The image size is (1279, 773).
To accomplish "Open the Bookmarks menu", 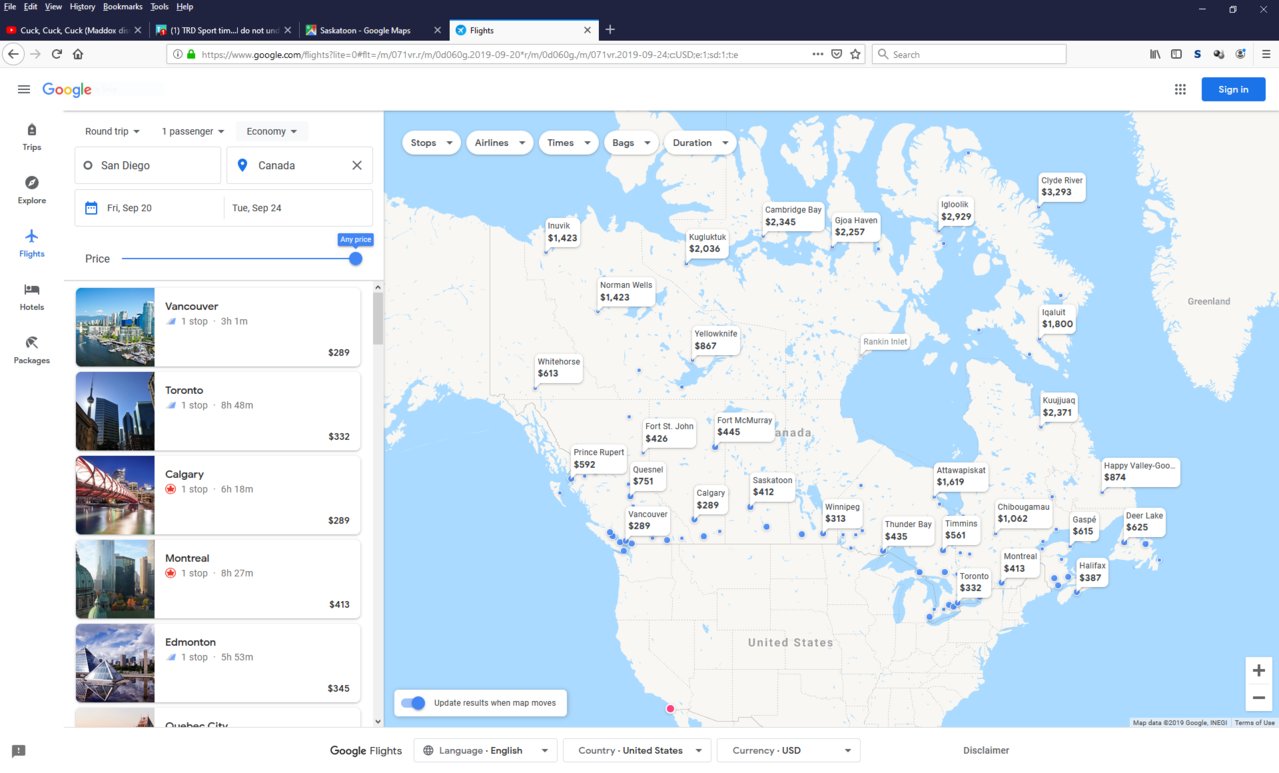I will (x=123, y=7).
